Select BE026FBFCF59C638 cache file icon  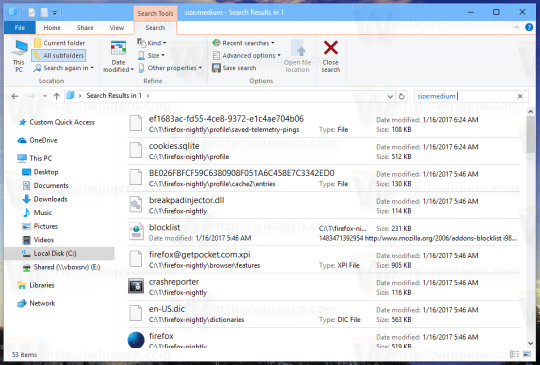136,178
